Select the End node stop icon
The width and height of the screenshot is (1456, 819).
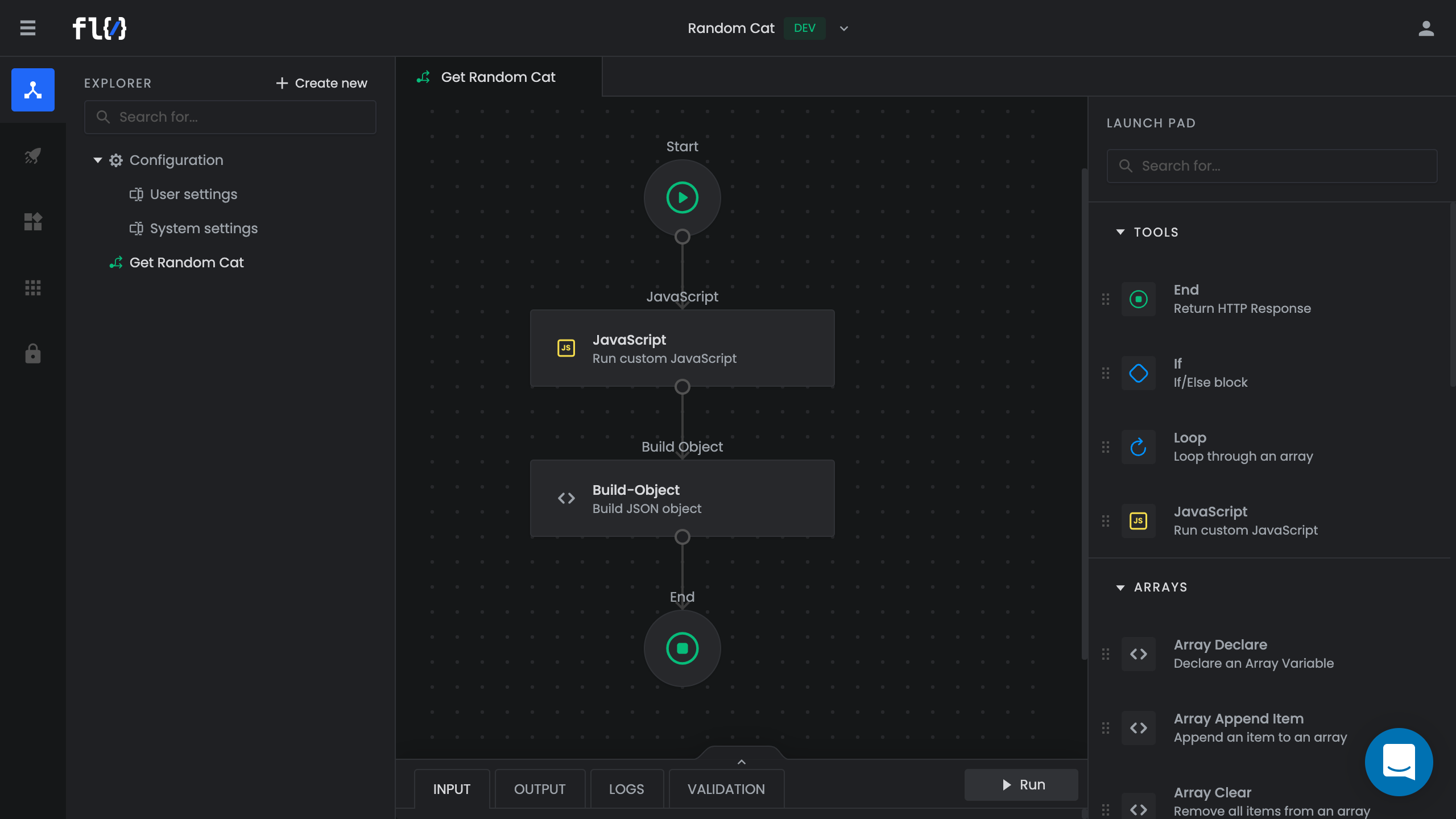click(682, 648)
